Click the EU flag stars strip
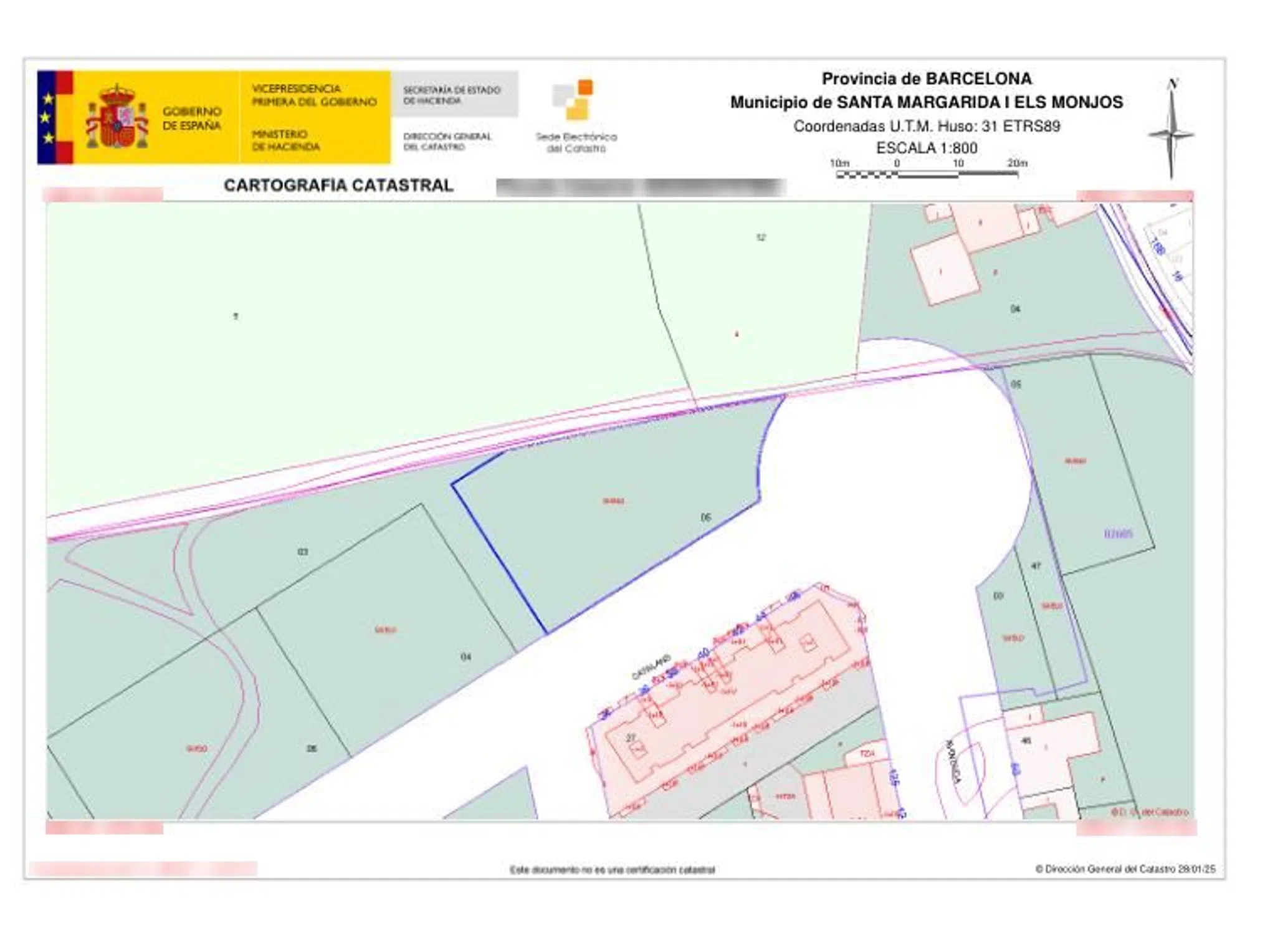The image size is (1288, 935). click(x=47, y=117)
